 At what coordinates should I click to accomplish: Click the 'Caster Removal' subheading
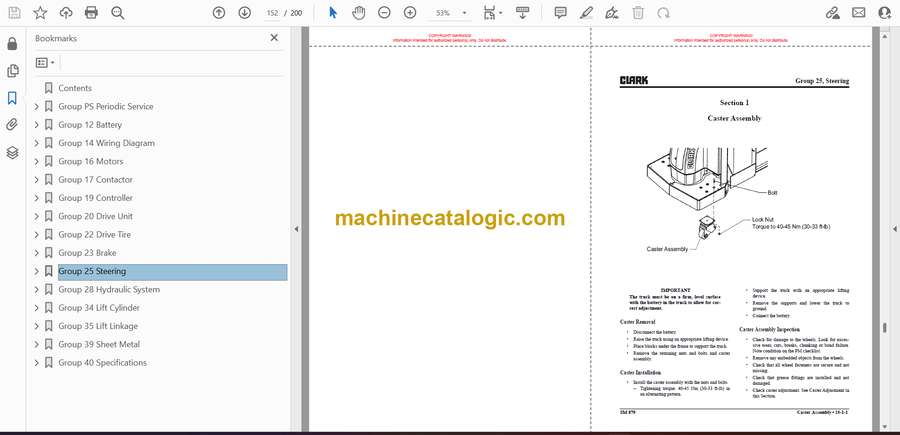[638, 323]
